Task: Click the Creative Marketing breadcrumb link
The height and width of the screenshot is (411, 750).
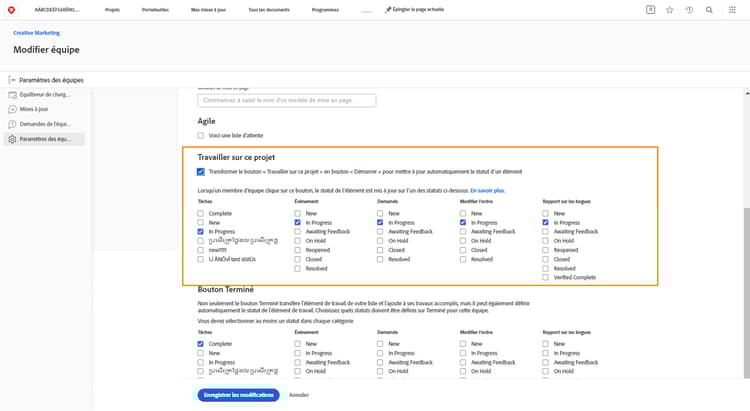Action: [x=36, y=33]
